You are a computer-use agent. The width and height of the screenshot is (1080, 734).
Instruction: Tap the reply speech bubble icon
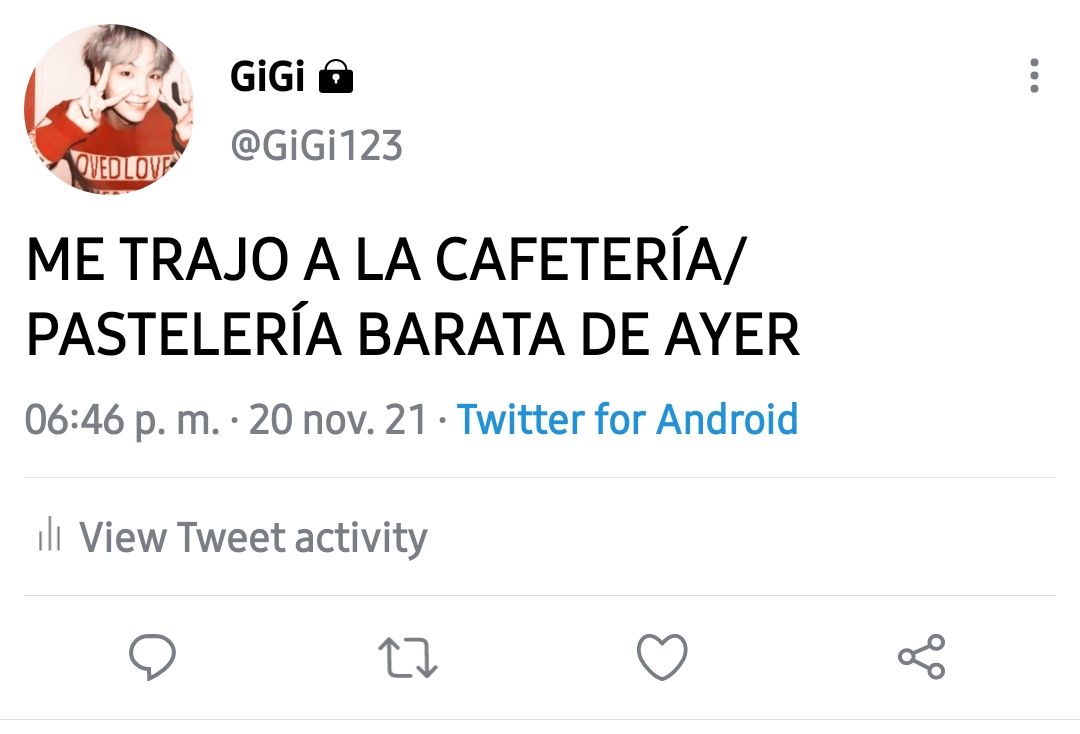pyautogui.click(x=152, y=656)
